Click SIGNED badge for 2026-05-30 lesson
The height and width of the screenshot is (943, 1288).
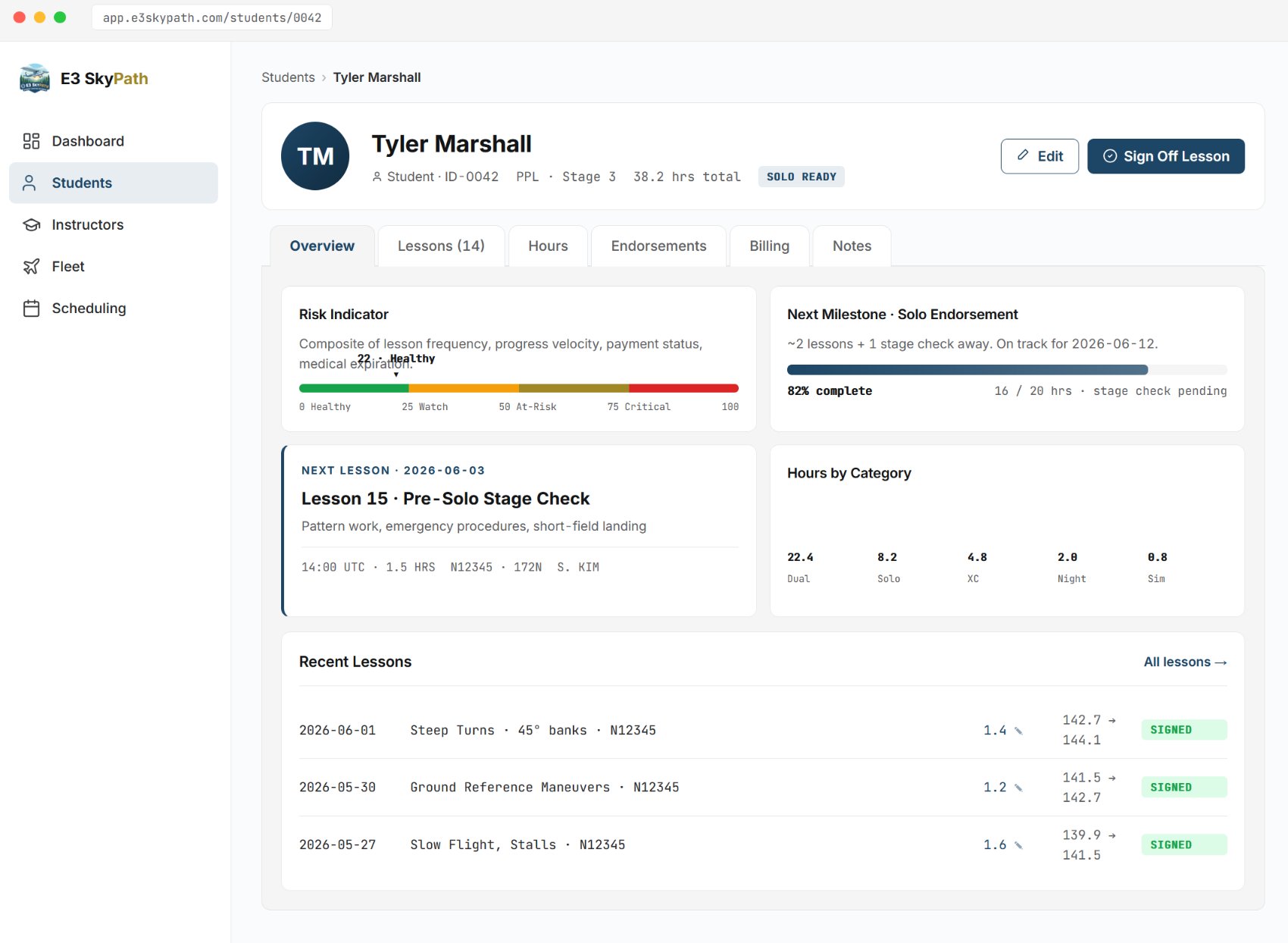coord(1184,788)
